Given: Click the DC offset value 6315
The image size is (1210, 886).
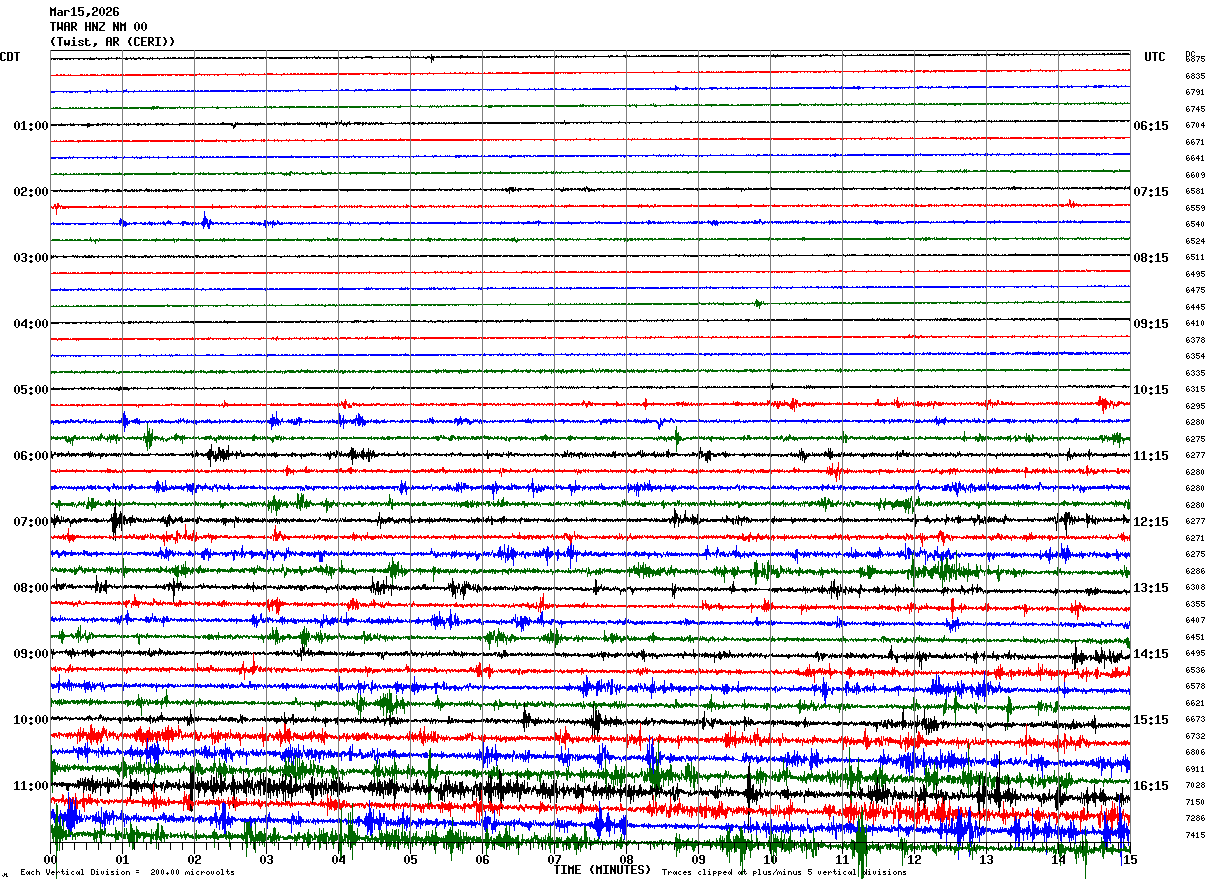Looking at the screenshot, I should point(1195,390).
